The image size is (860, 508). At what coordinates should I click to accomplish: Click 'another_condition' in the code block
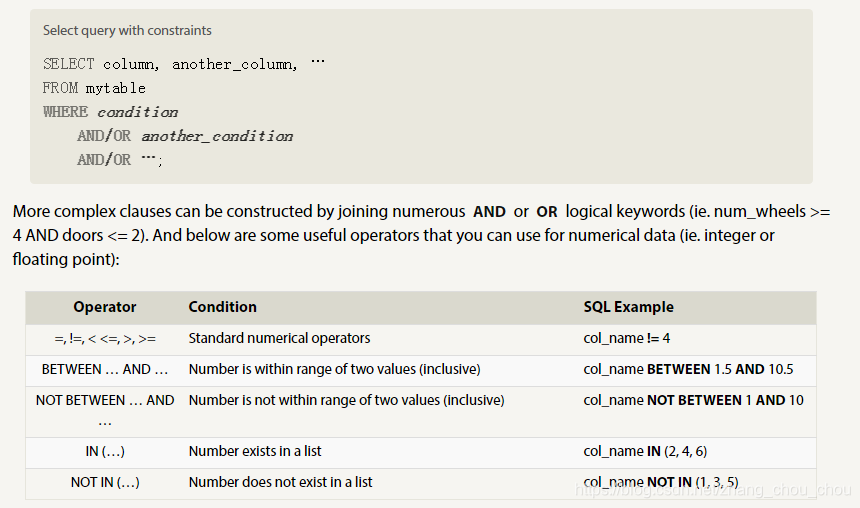(x=217, y=136)
